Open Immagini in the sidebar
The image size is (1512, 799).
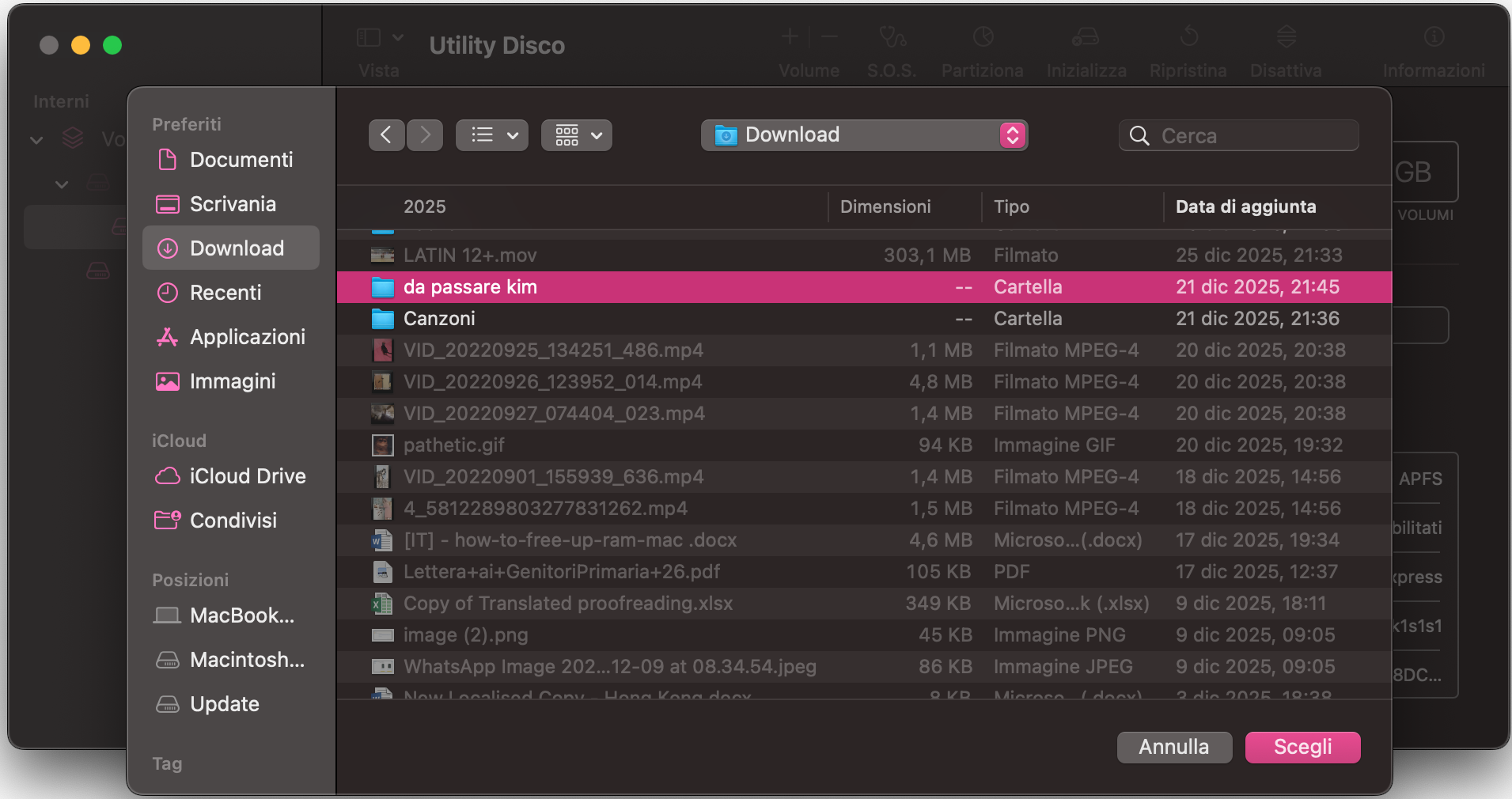230,381
